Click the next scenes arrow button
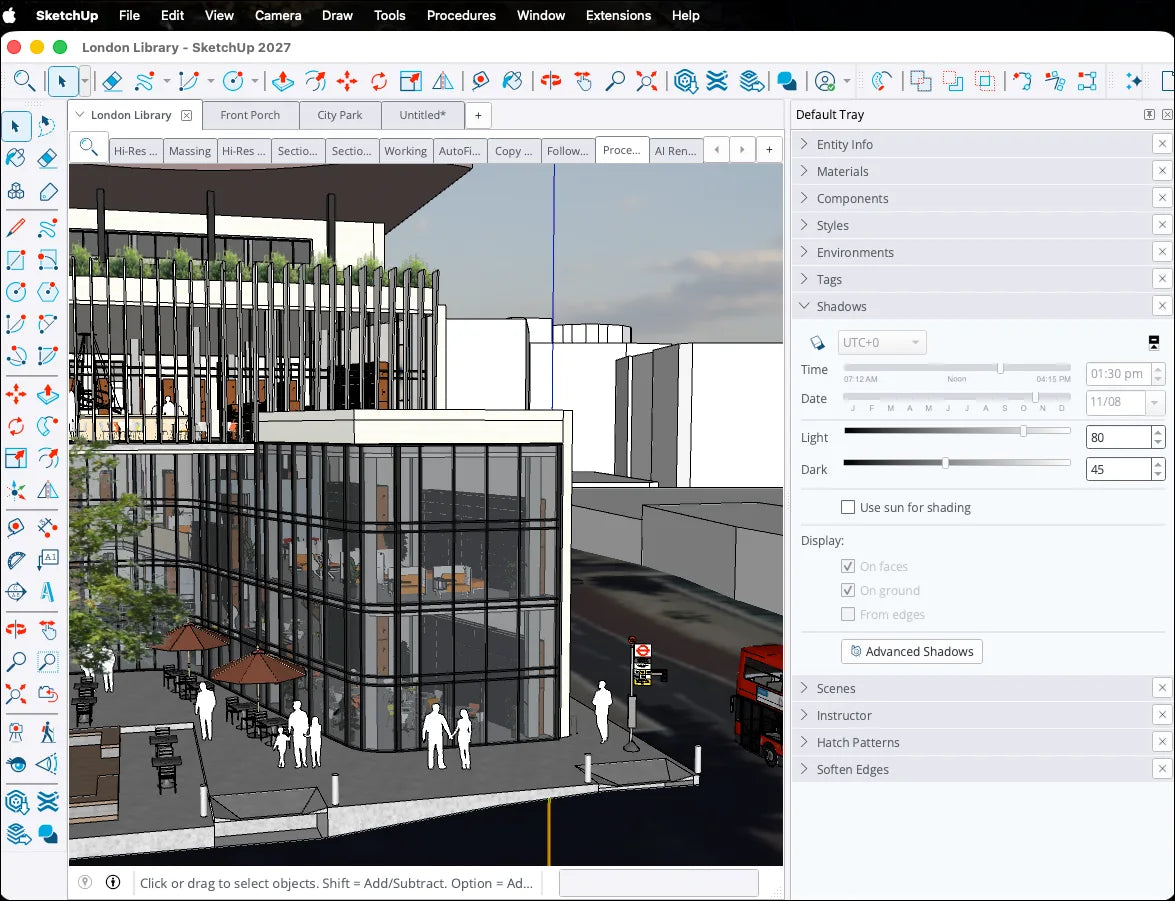Viewport: 1175px width, 901px height. 742,150
